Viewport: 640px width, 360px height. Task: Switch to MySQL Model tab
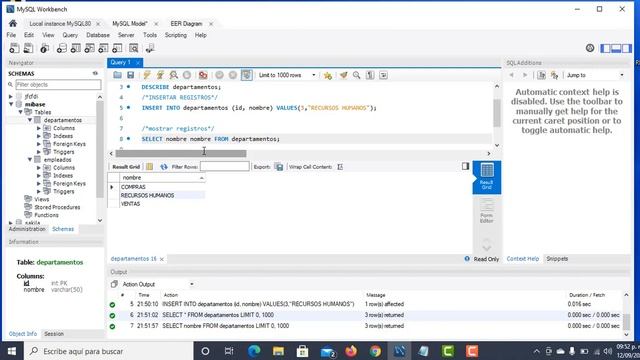[x=130, y=24]
